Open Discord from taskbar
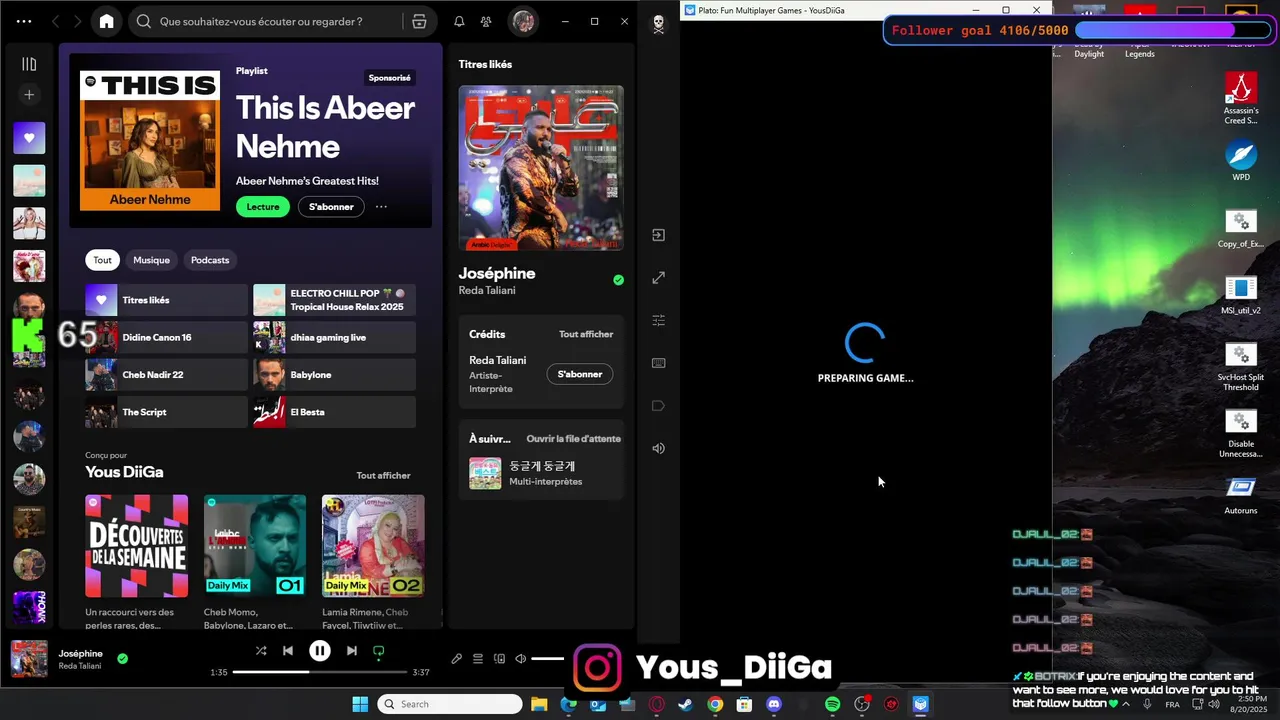 pos(773,704)
